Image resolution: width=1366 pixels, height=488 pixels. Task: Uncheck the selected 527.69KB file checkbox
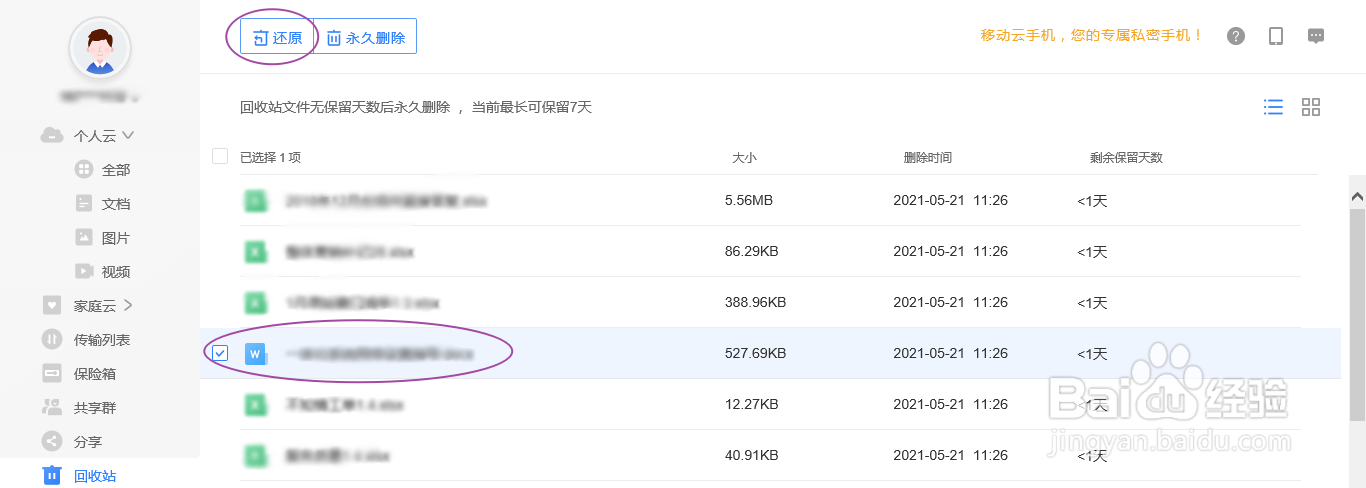220,353
